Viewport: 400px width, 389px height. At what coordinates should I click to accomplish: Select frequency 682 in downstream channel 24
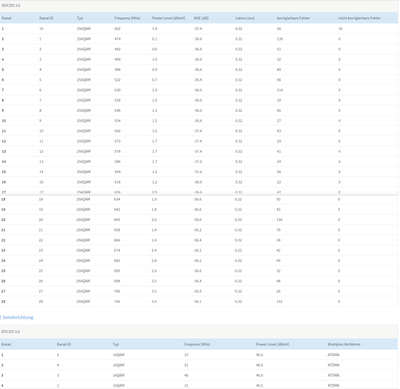[117, 261]
